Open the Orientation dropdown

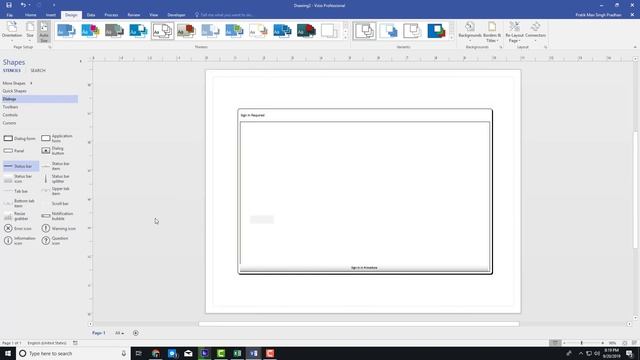(x=12, y=31)
